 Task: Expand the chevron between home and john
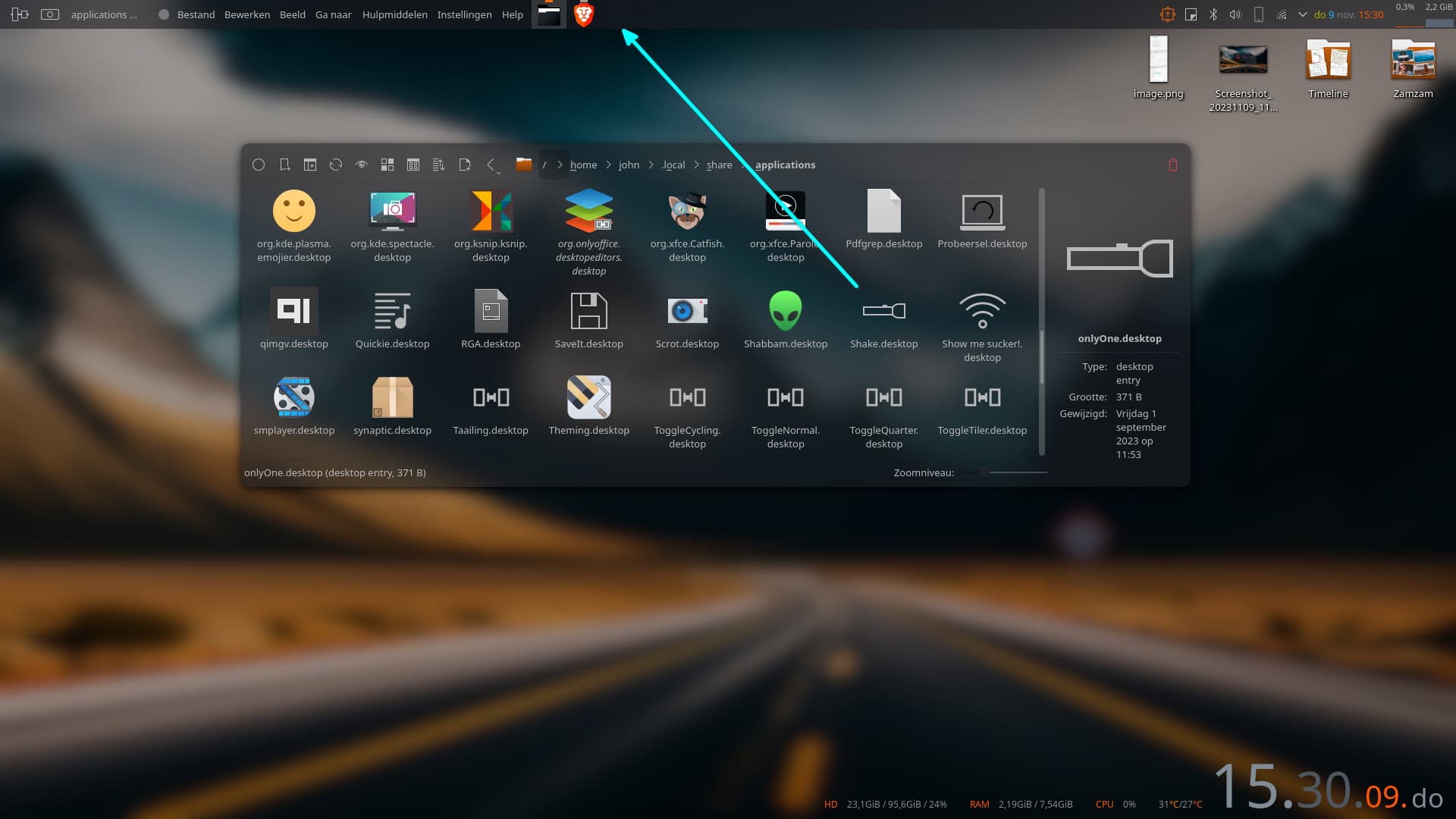pos(608,165)
